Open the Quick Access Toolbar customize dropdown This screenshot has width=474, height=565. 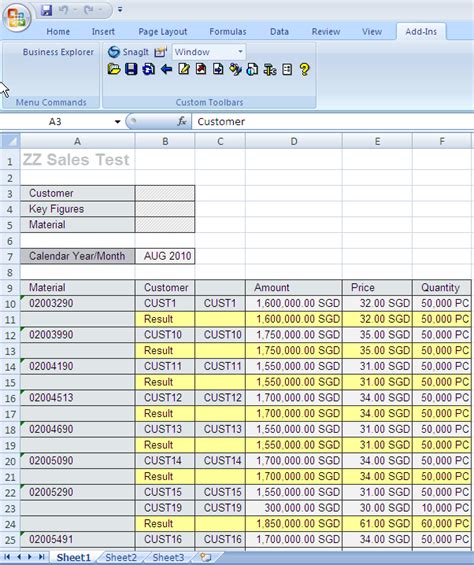[120, 10]
